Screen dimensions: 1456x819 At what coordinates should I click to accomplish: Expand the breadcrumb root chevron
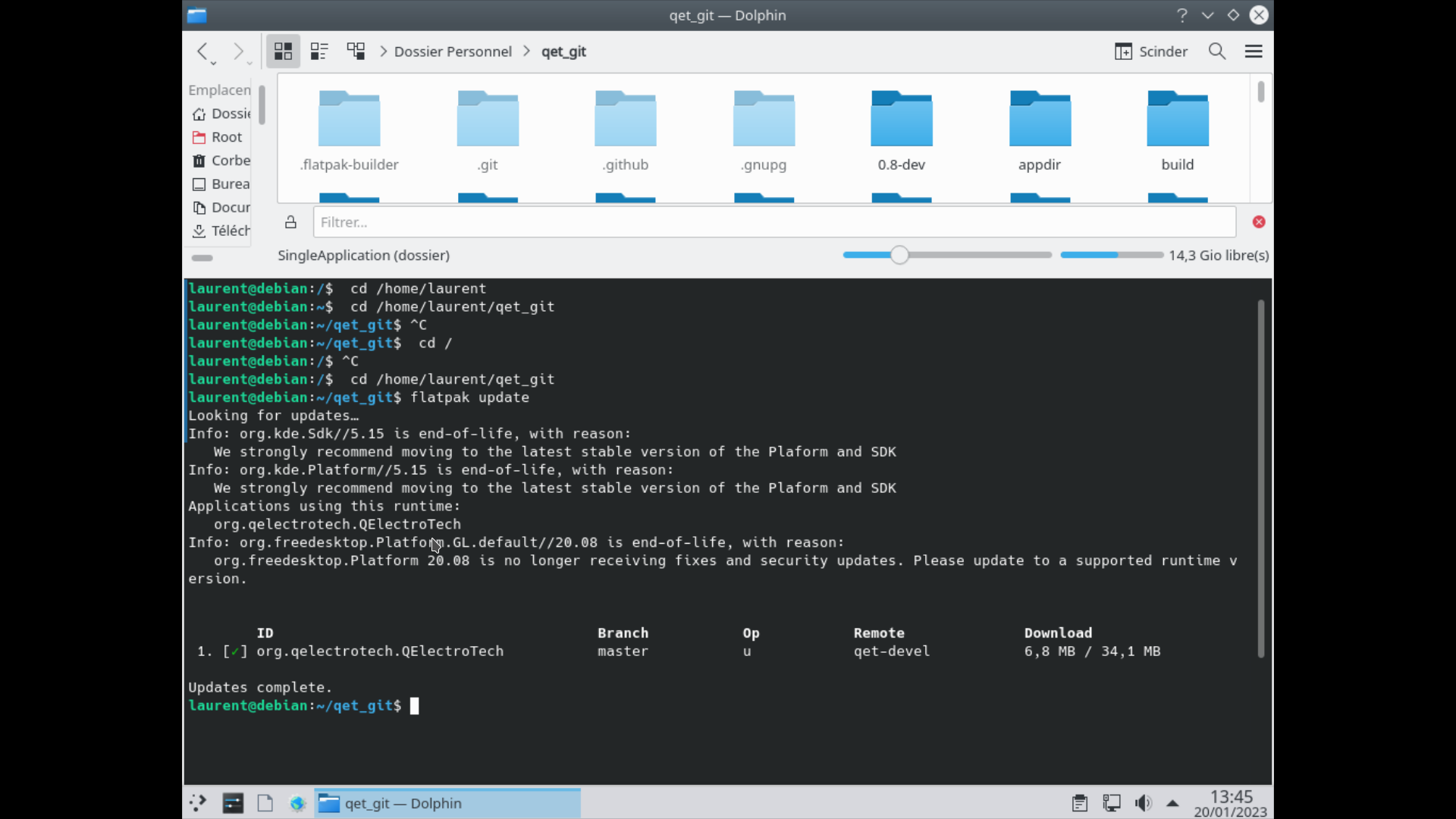(383, 52)
